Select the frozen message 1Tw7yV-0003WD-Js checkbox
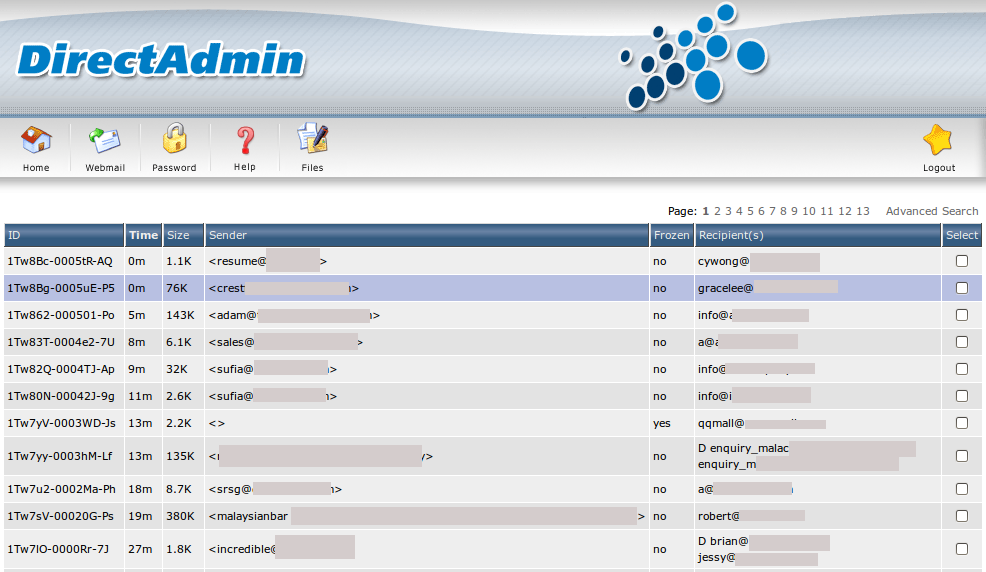 961,423
